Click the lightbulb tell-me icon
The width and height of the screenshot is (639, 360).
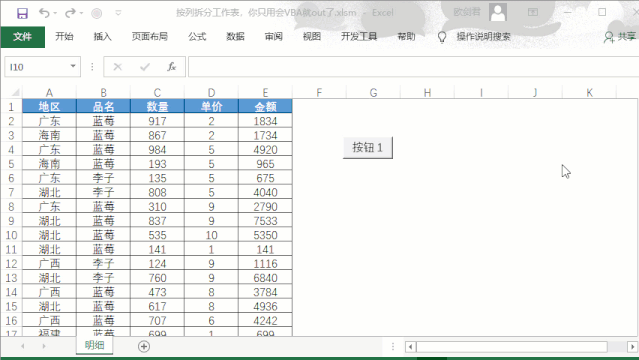point(442,37)
